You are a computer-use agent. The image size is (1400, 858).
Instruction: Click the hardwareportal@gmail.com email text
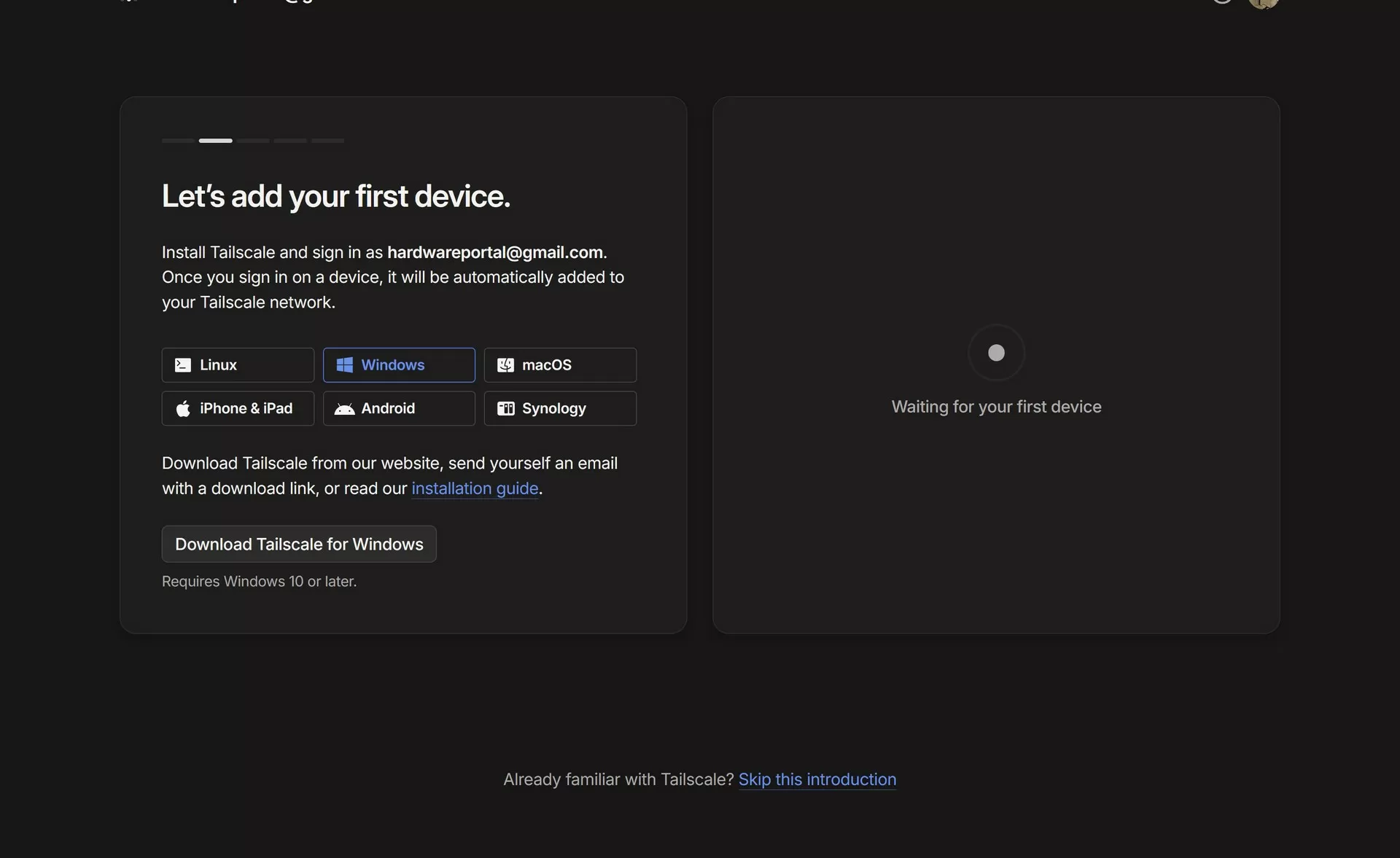pyautogui.click(x=495, y=252)
